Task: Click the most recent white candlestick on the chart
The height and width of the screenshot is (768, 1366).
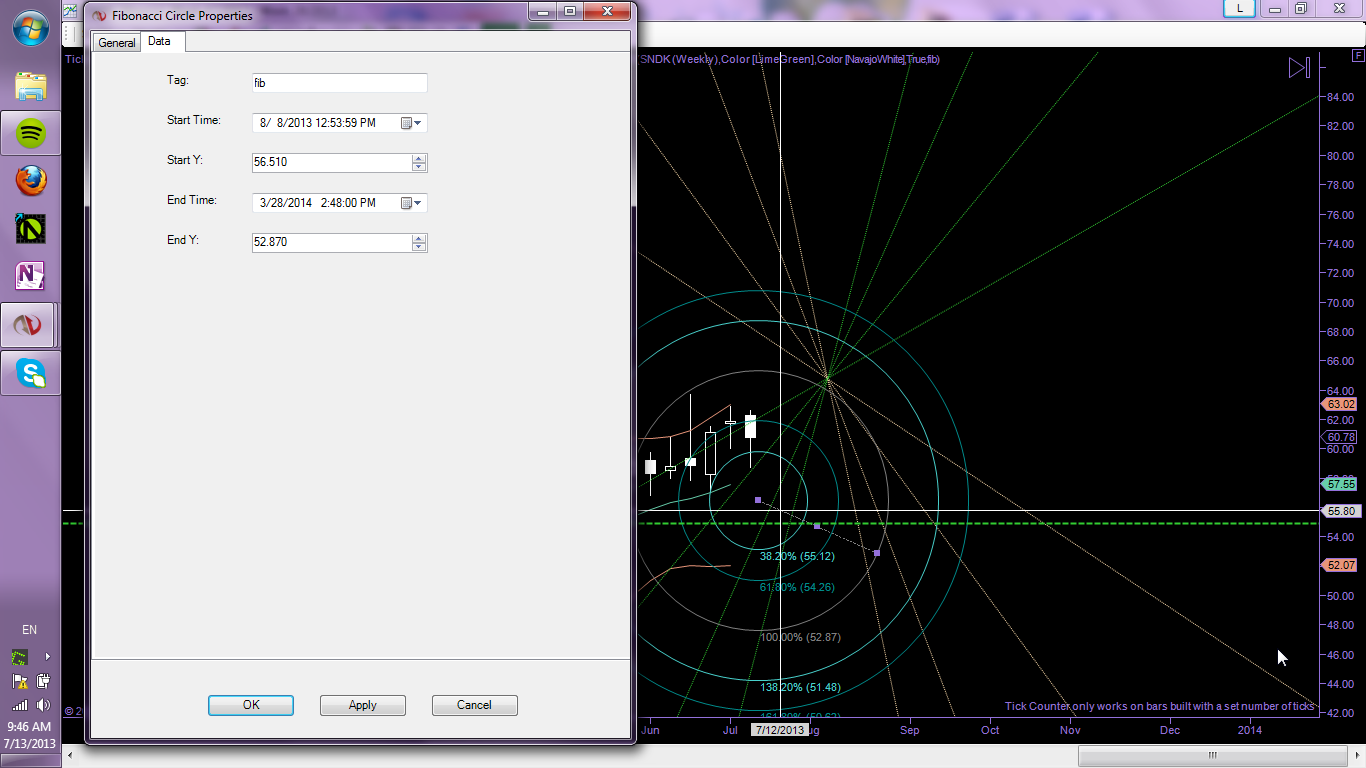Action: tap(750, 426)
